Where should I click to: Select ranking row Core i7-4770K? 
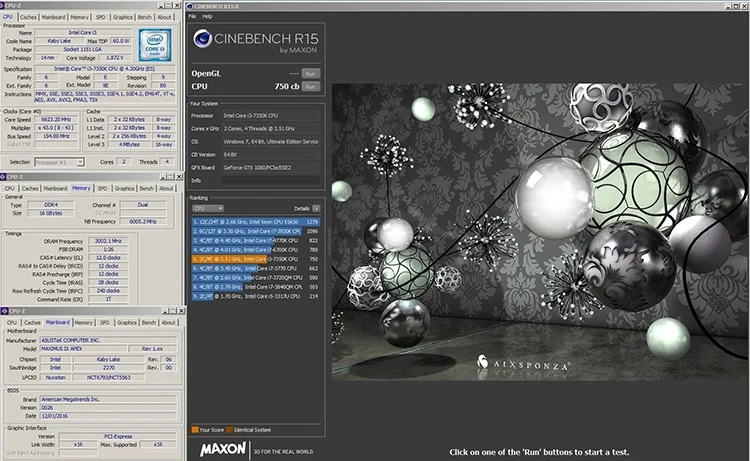[255, 241]
